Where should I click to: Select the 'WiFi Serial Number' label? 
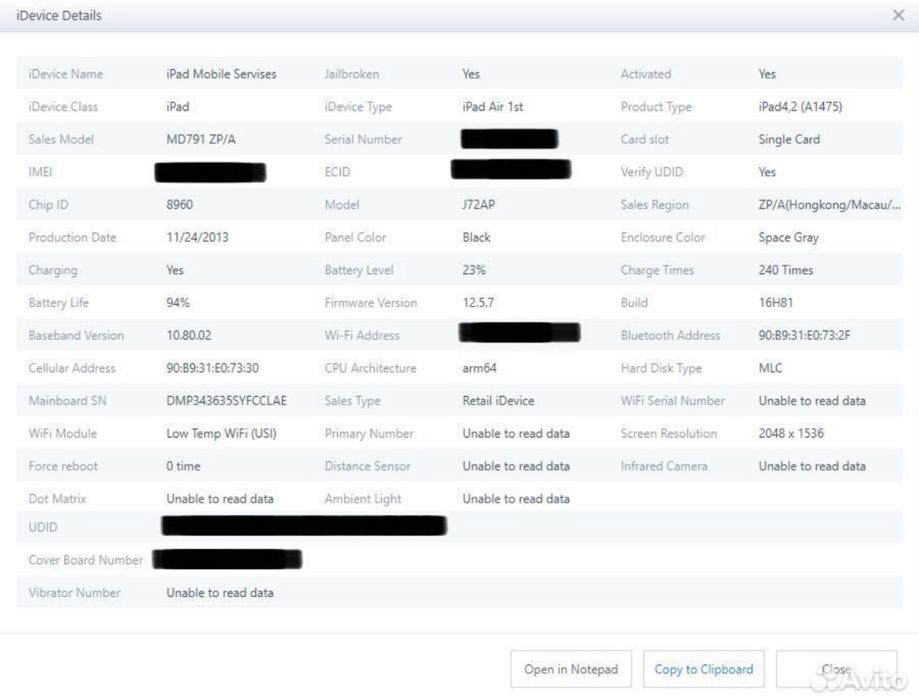673,401
